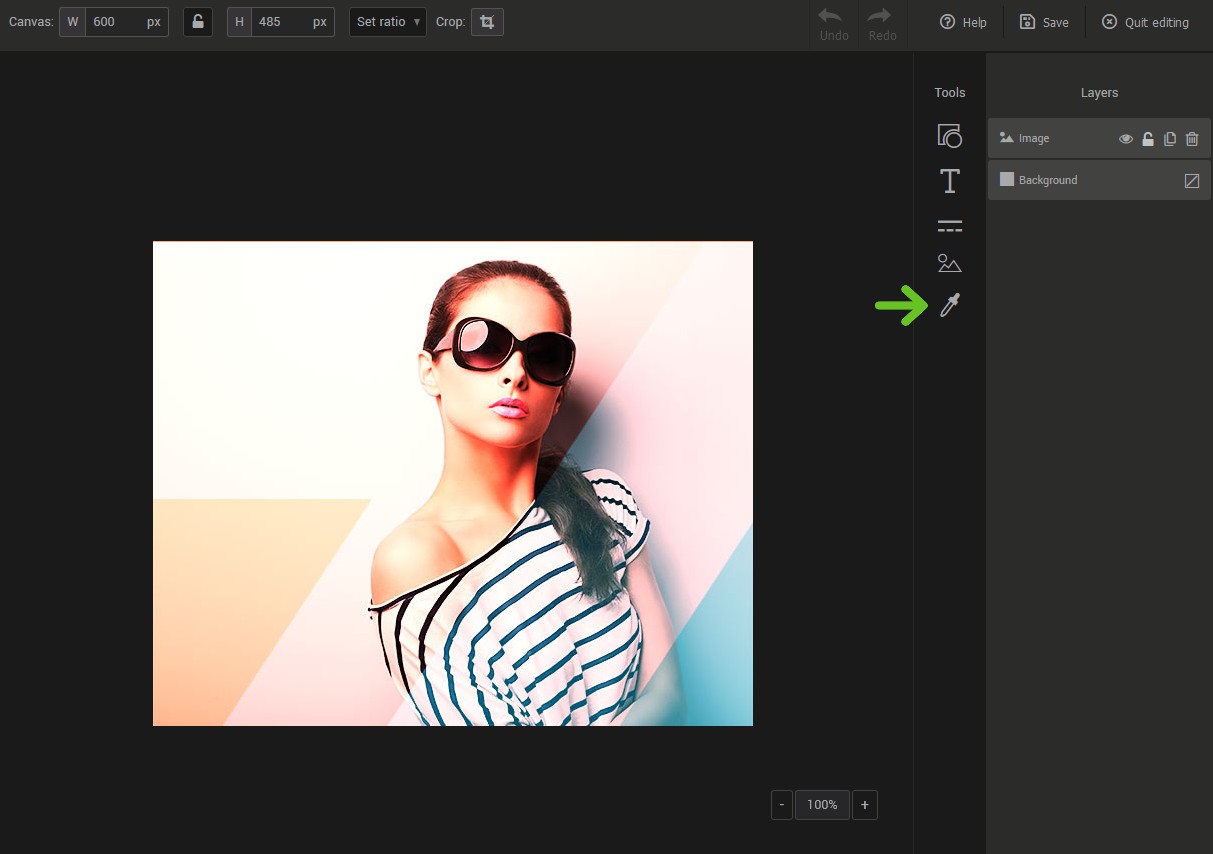Click the Crop icon button

487,22
